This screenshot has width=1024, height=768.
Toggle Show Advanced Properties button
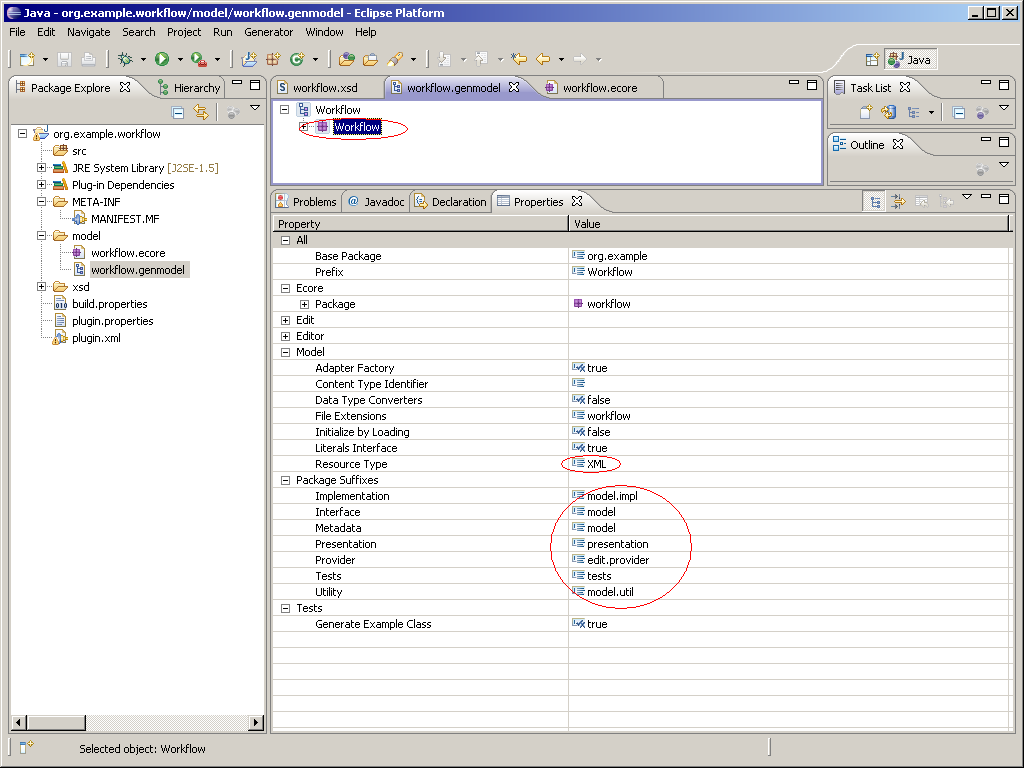[898, 202]
